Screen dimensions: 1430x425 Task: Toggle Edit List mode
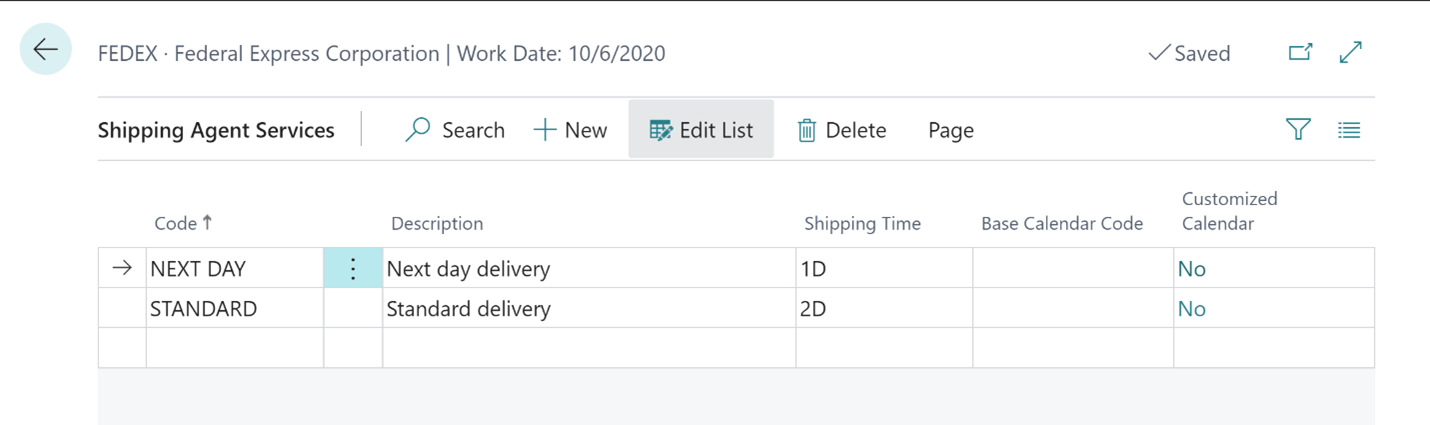coord(701,129)
